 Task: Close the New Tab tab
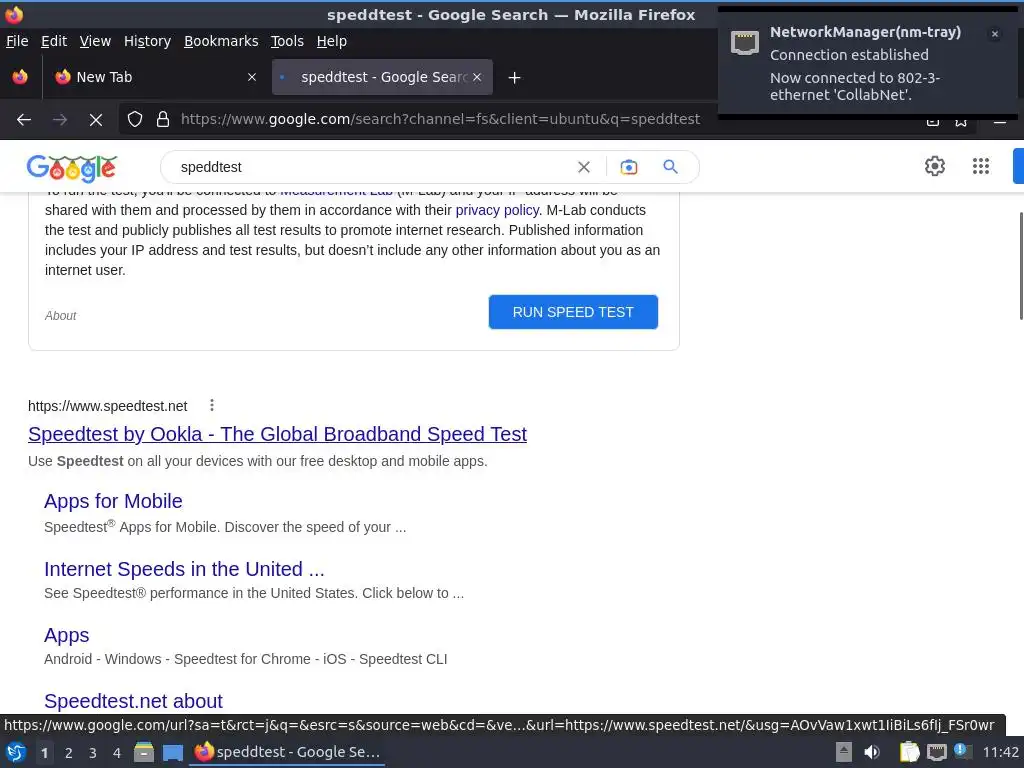[x=251, y=77]
